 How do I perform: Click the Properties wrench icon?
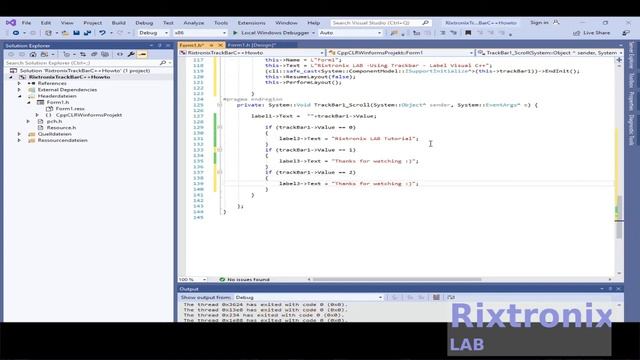131,54
